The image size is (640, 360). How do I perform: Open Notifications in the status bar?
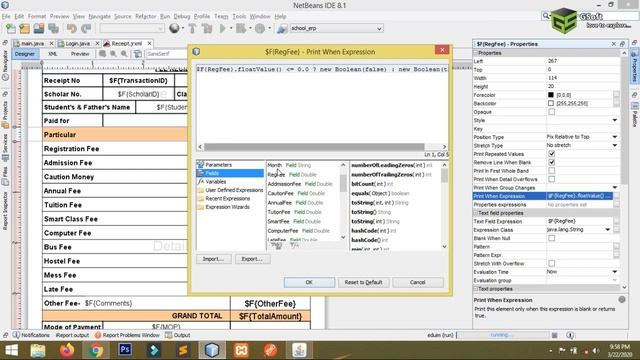(x=31, y=335)
